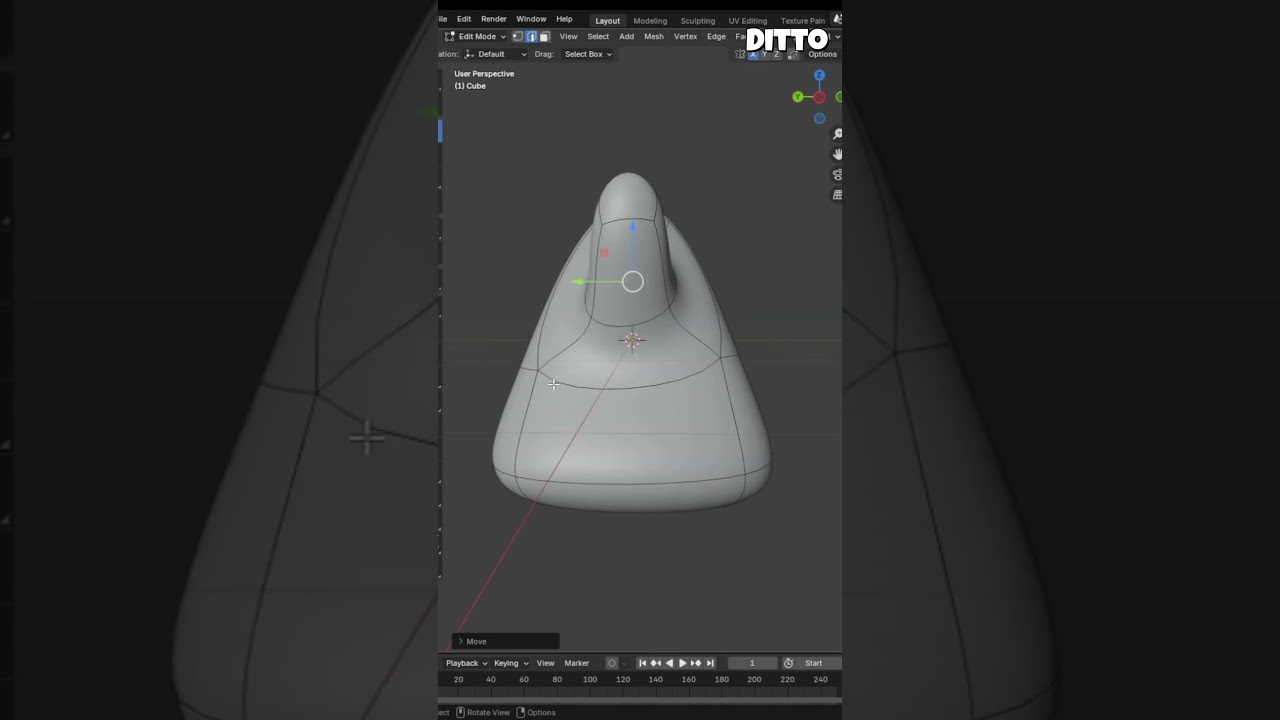This screenshot has height=720, width=1280.
Task: Open the Edit menu
Action: (x=464, y=19)
